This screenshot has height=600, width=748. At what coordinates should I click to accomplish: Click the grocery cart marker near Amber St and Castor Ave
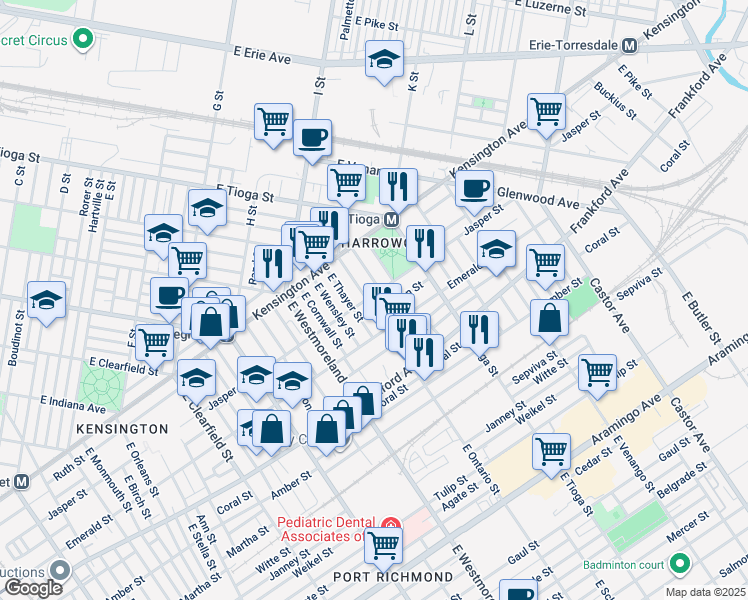click(546, 264)
